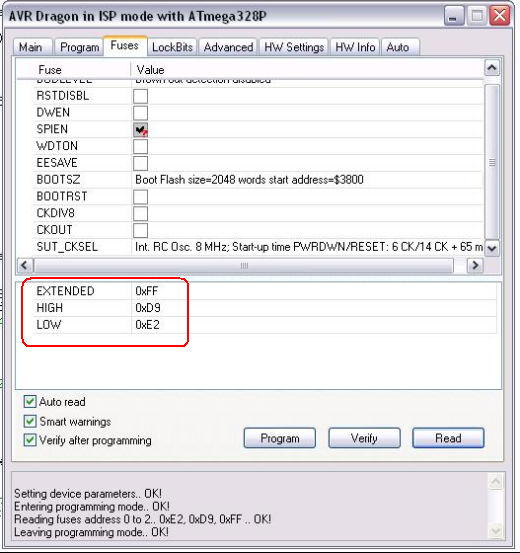520x553 pixels.
Task: Toggle the SPIEN fuse checkbox
Action: (140, 130)
